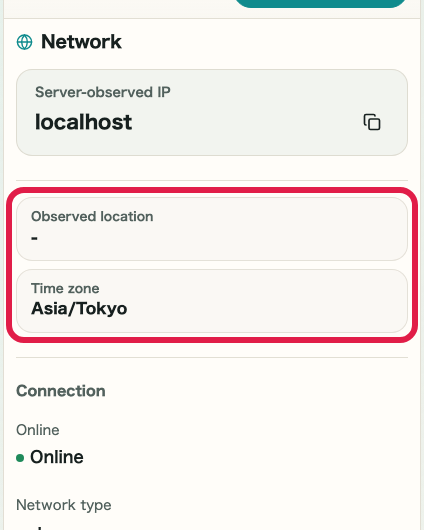The image size is (424, 530).
Task: Select the Asia/Tokyo time zone value
Action: point(79,309)
